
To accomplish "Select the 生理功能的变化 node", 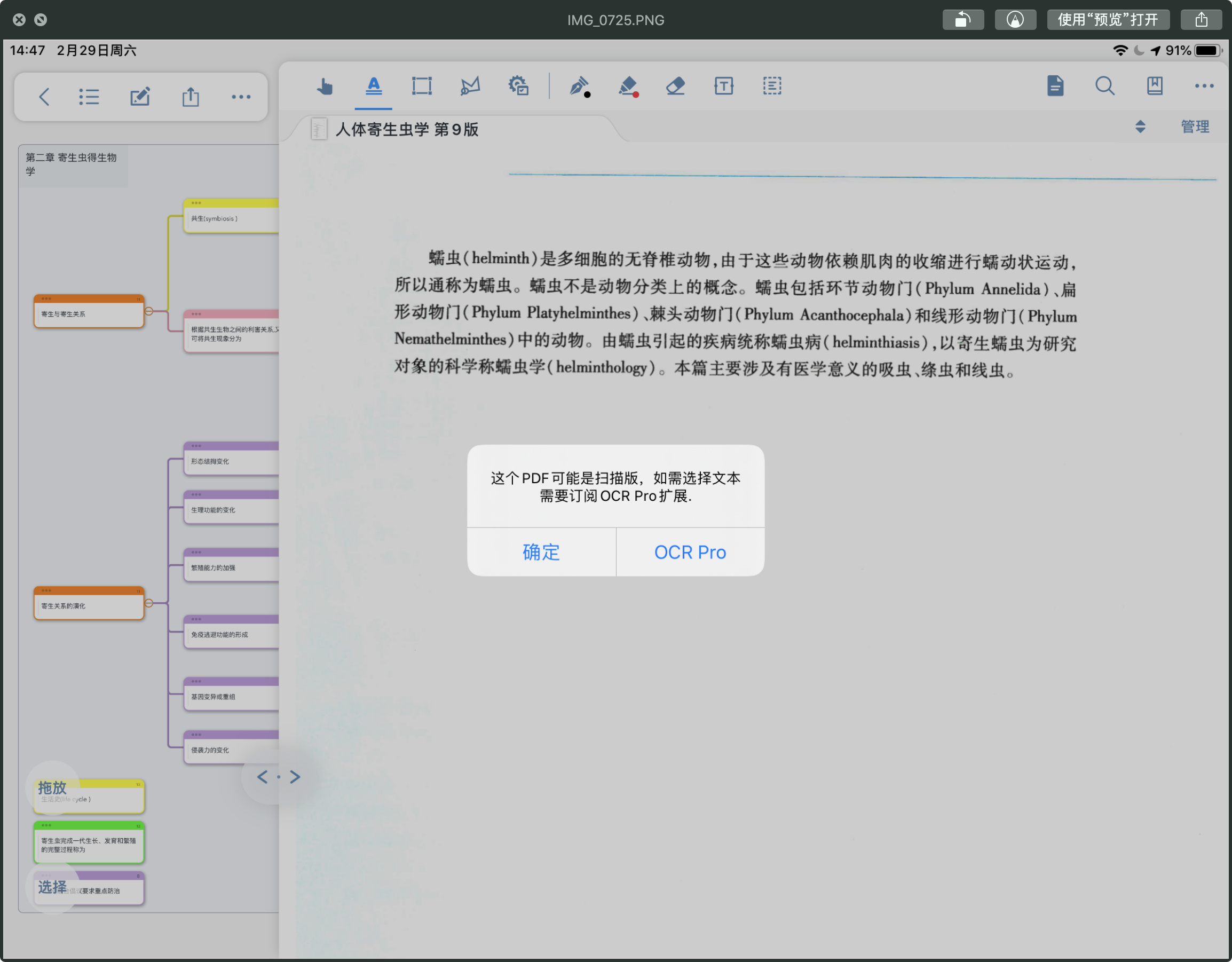I will 231,507.
